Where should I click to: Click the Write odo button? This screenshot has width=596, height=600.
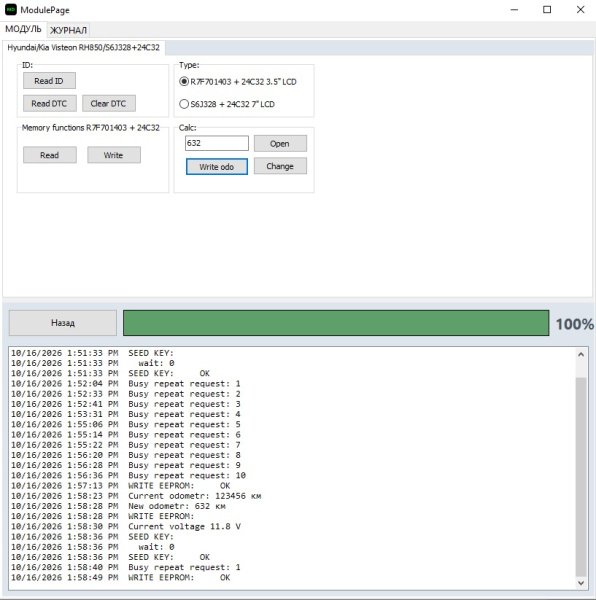tap(217, 166)
